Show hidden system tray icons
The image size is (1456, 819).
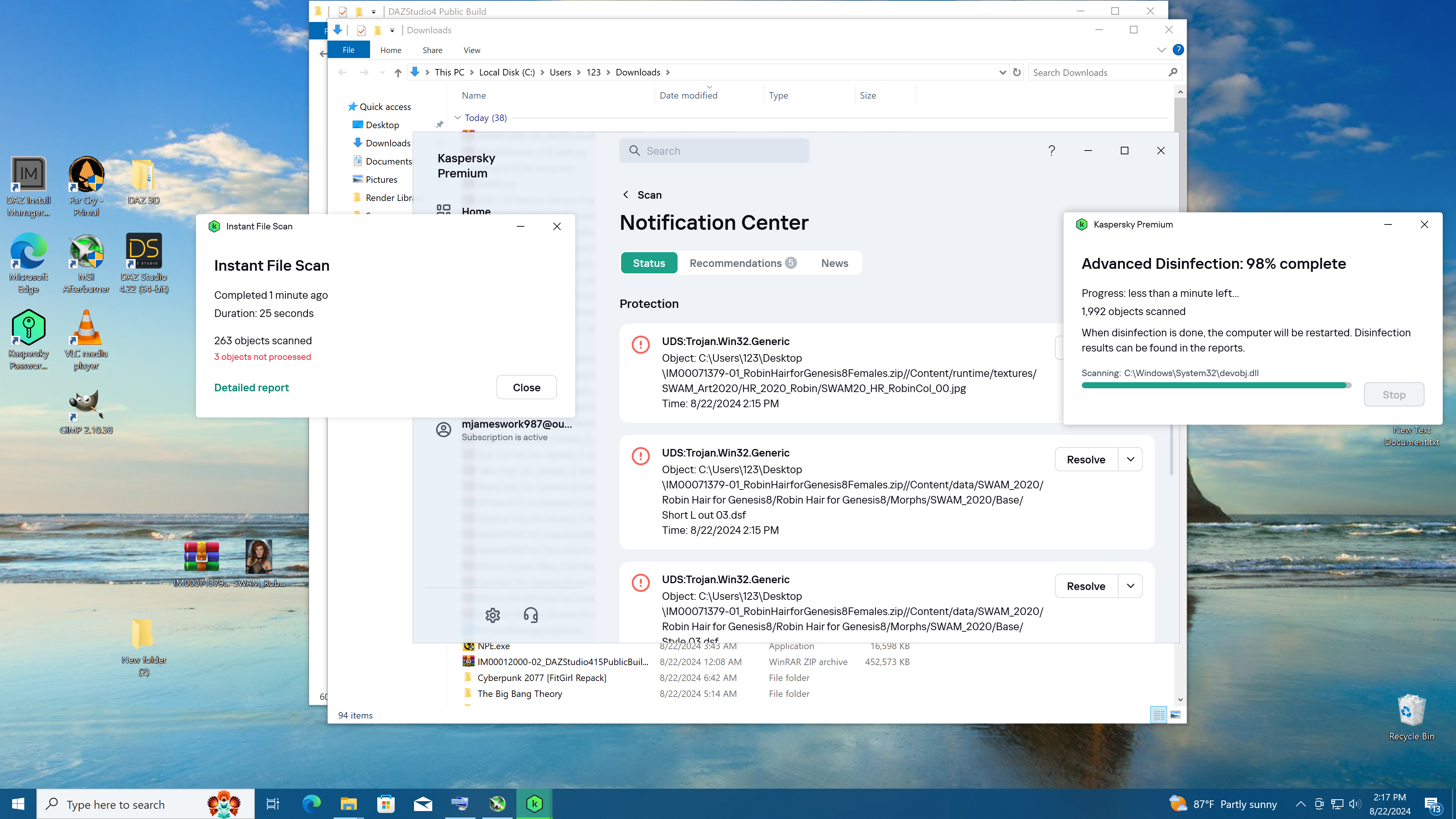(x=1300, y=804)
